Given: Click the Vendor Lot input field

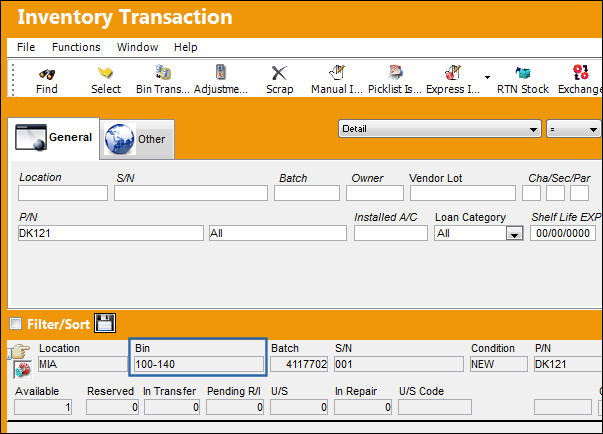Looking at the screenshot, I should (x=463, y=193).
